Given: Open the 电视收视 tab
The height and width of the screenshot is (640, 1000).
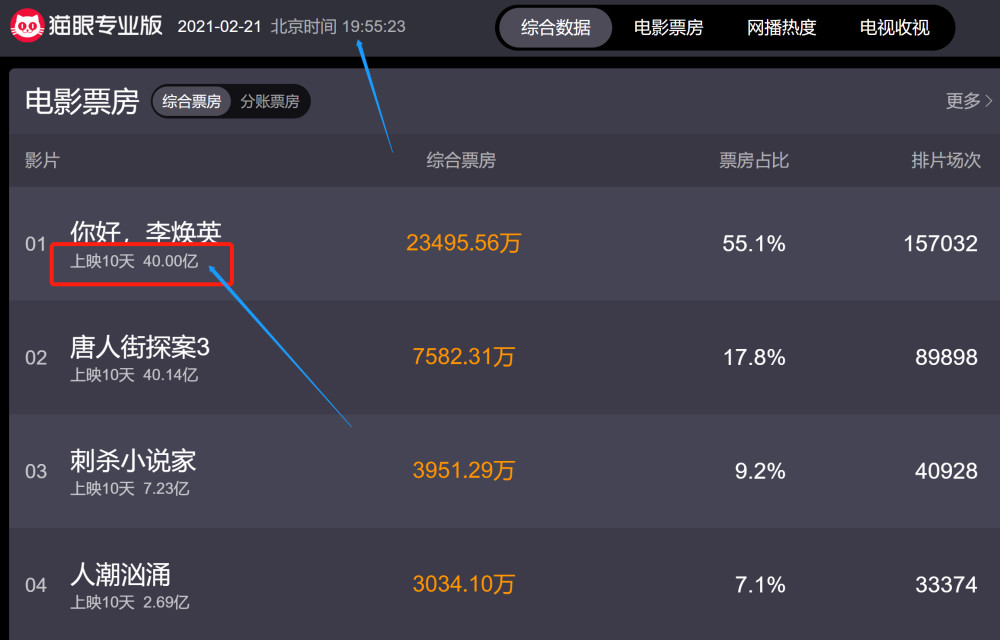Looking at the screenshot, I should [894, 27].
